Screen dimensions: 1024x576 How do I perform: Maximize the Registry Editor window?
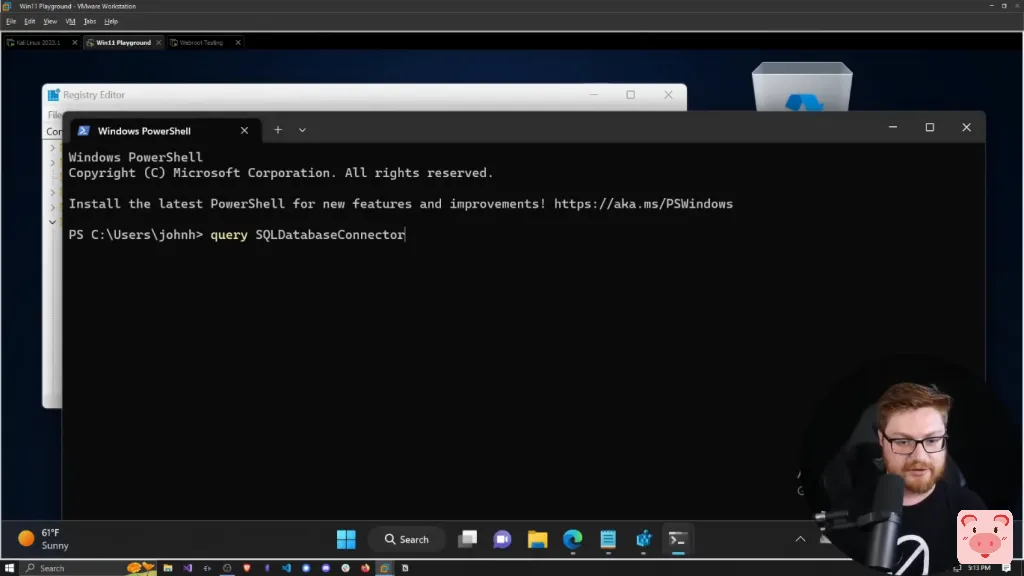click(631, 95)
